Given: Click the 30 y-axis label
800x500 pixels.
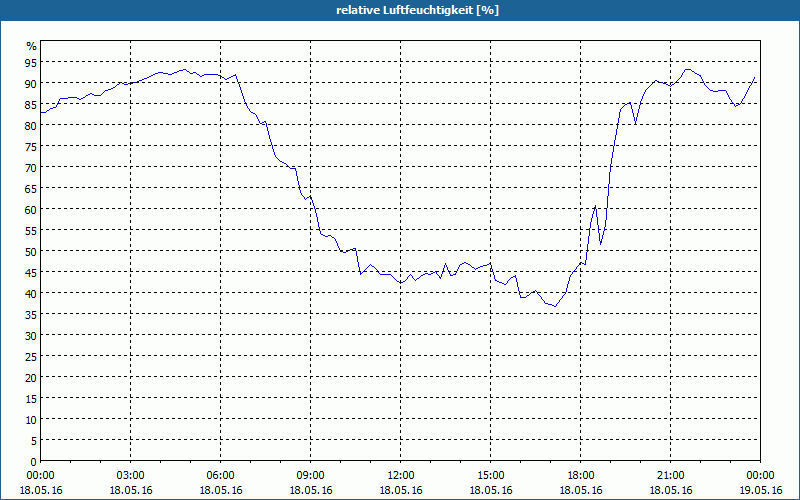Looking at the screenshot, I should (31, 336).
